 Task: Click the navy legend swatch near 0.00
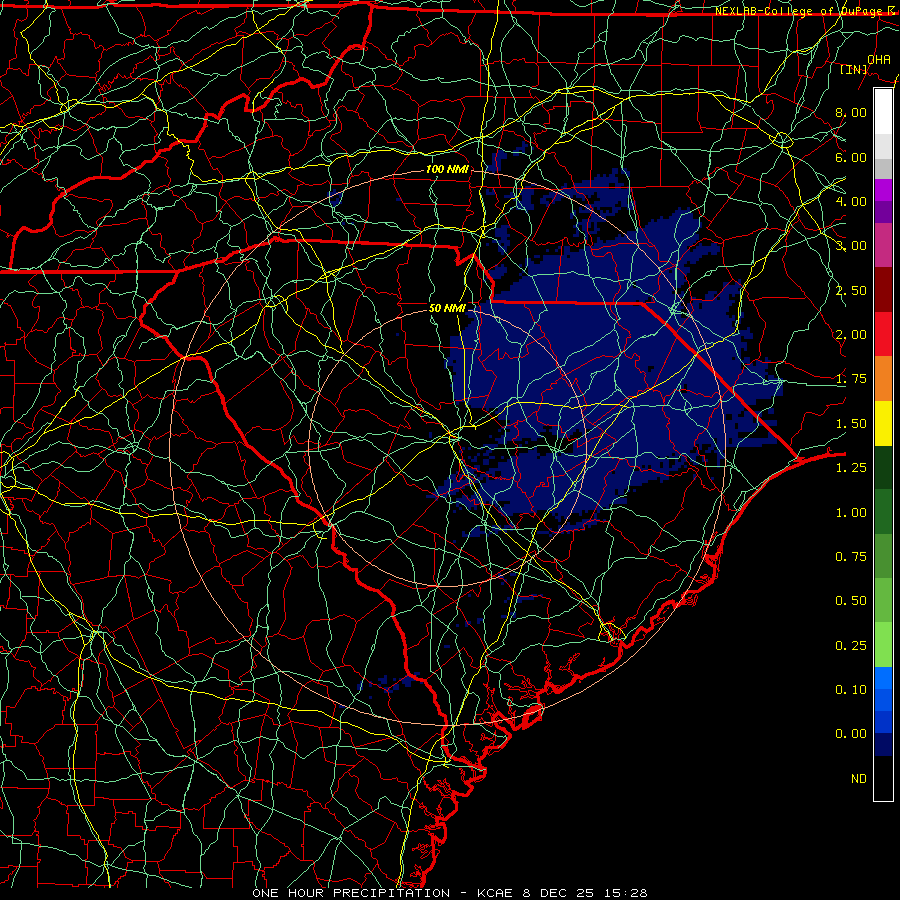point(883,744)
